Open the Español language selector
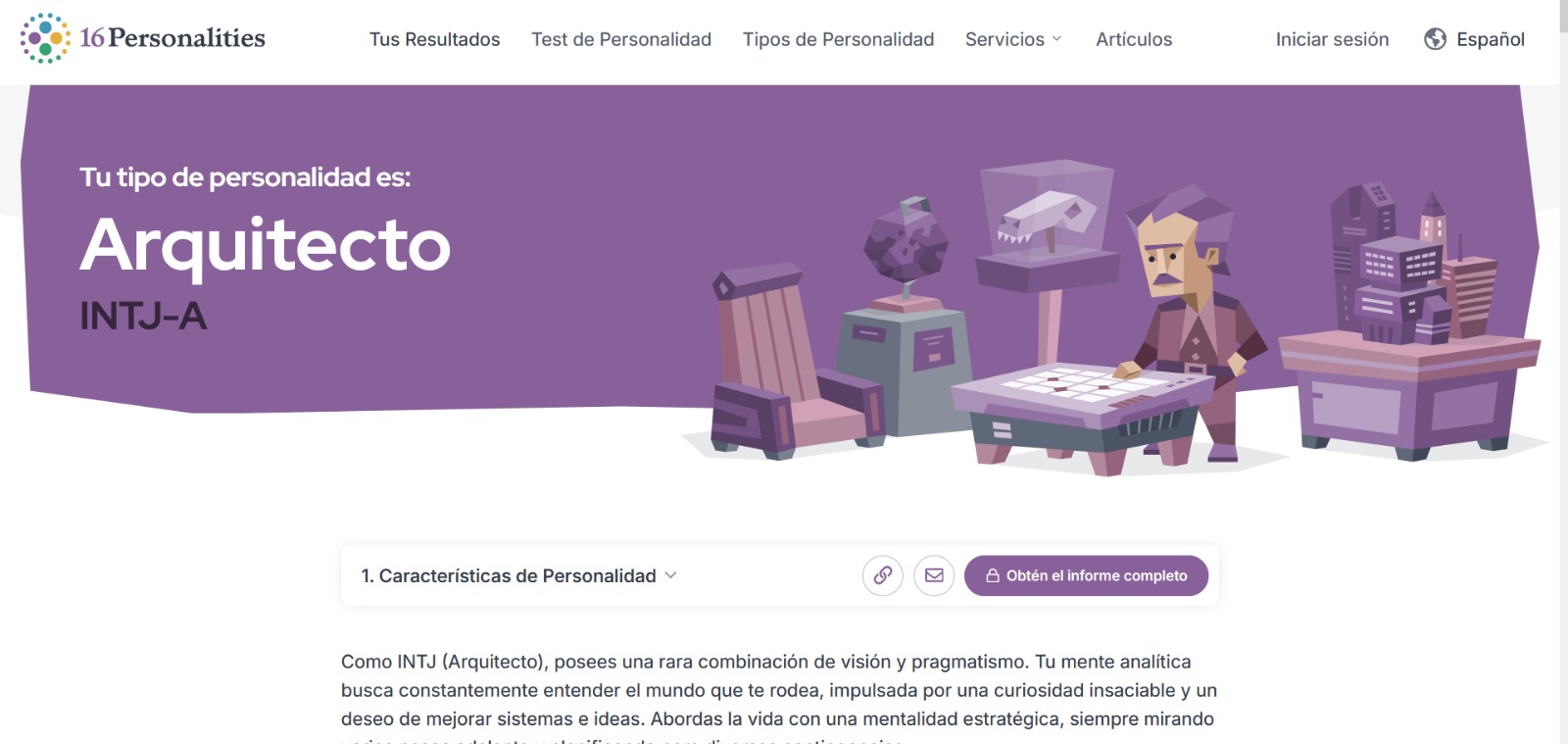The height and width of the screenshot is (744, 1568). 1474,39
